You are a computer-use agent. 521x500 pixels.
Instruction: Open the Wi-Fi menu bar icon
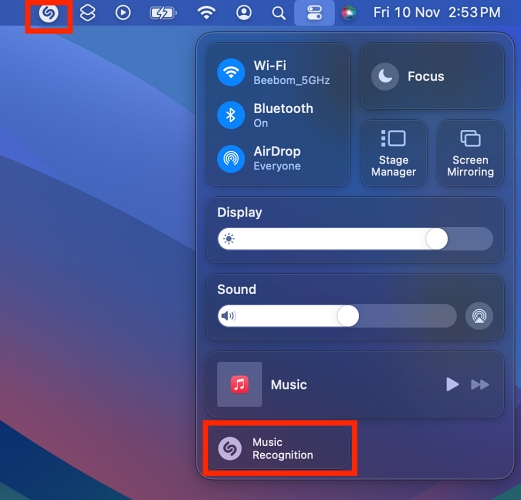click(207, 13)
